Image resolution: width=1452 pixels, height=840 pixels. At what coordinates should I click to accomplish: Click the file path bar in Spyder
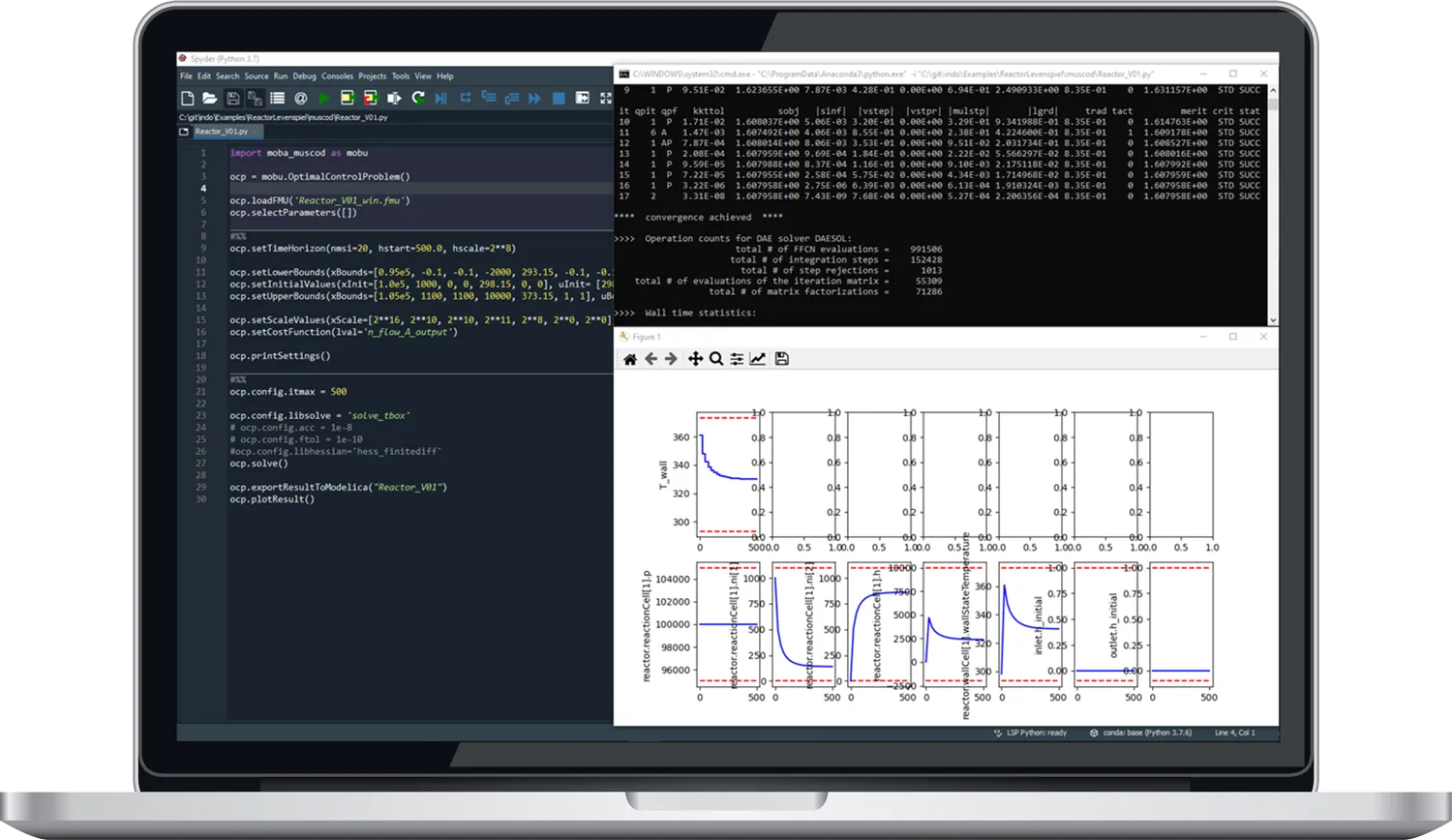click(x=395, y=117)
